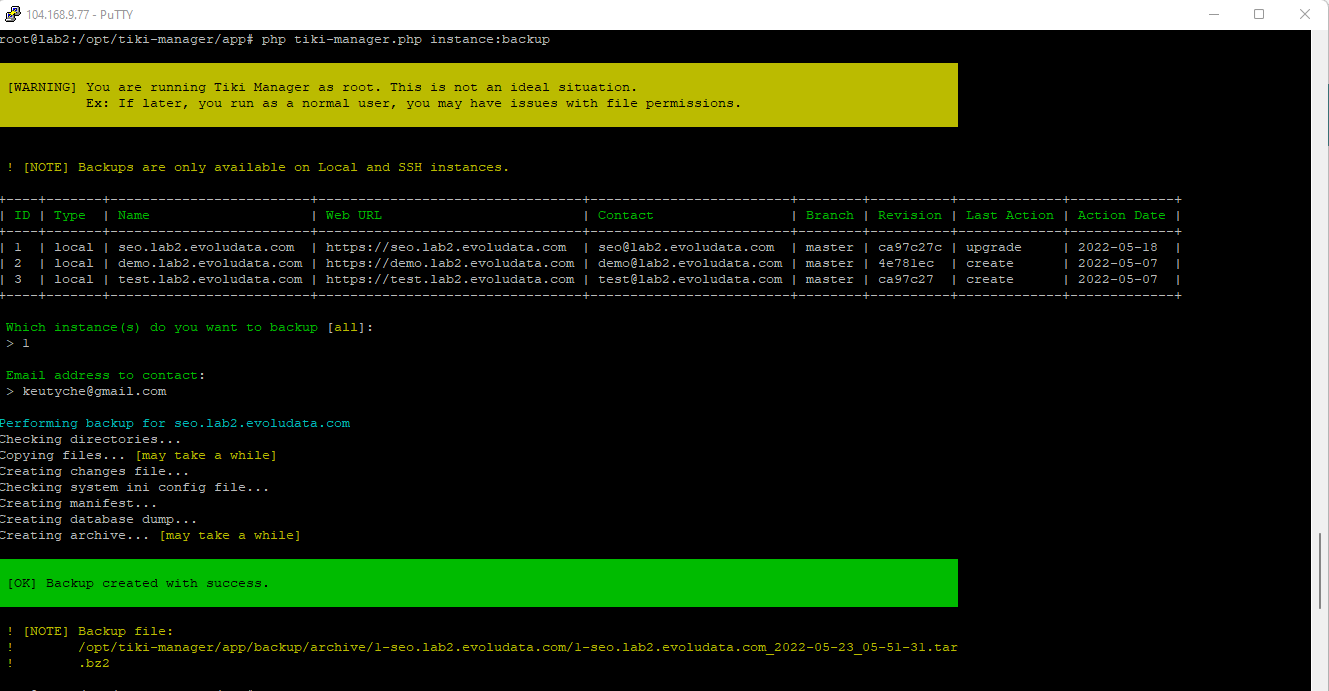Click the Name cell 'demo.lab2.evoludata.com'
The width and height of the screenshot is (1329, 691).
[210, 263]
